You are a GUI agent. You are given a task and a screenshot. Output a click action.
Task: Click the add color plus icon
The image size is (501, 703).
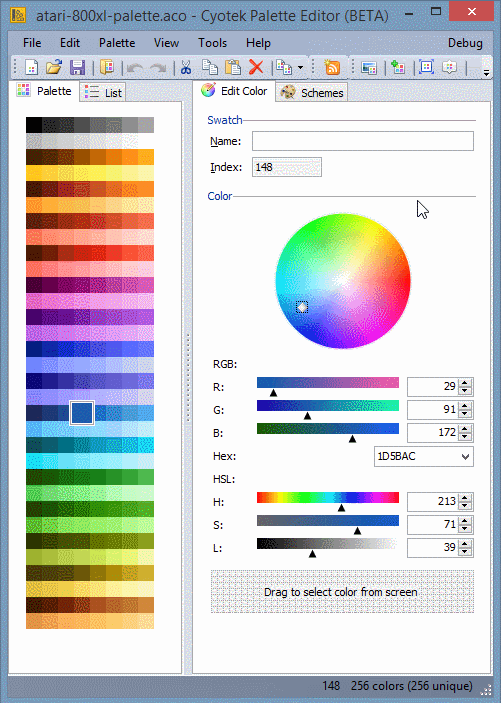397,67
